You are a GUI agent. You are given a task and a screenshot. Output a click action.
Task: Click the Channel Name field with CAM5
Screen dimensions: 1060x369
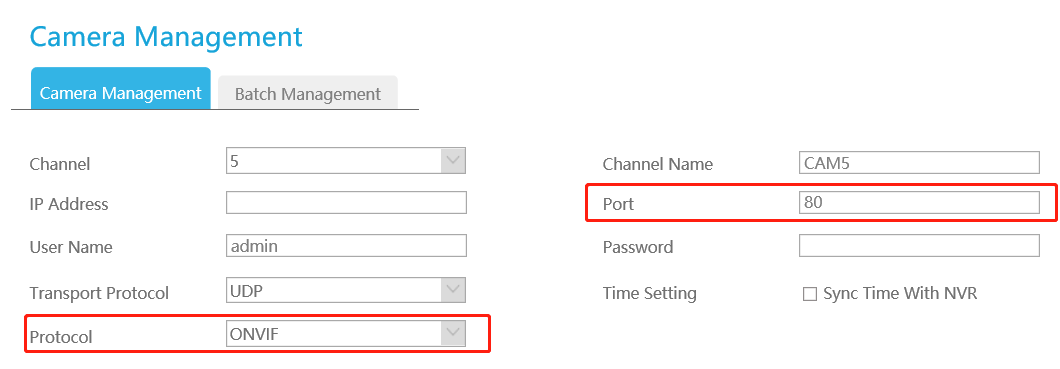tap(919, 162)
